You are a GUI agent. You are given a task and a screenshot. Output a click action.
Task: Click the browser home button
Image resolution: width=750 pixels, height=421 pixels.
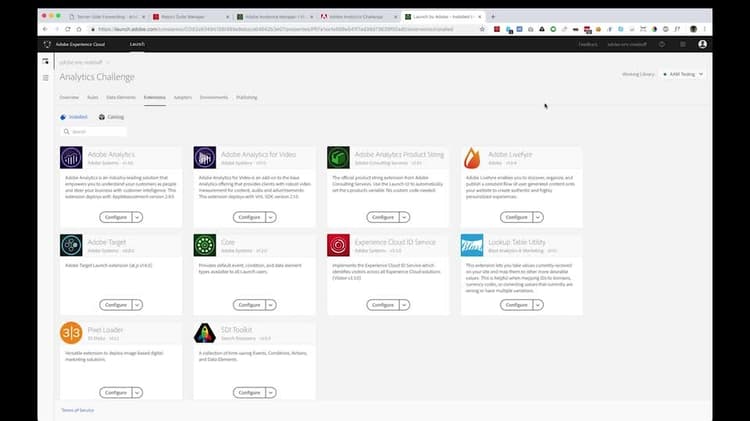79,29
